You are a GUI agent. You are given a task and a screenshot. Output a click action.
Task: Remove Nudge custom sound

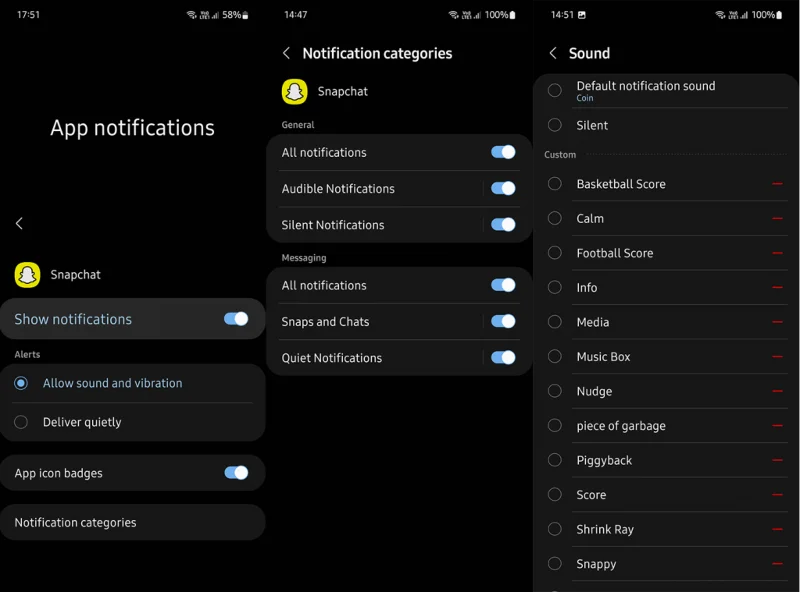coord(777,391)
